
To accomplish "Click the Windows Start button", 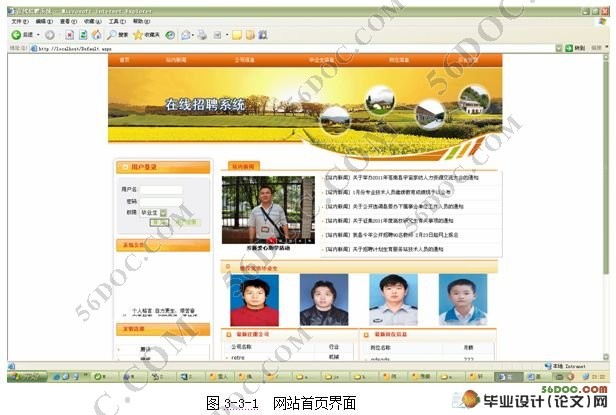I will pyautogui.click(x=25, y=377).
